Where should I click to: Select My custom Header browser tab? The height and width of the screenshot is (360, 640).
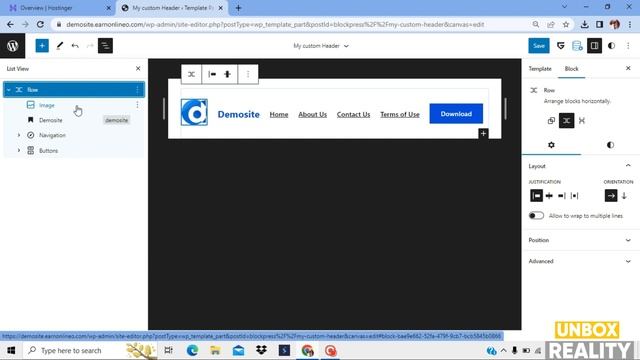pos(171,8)
